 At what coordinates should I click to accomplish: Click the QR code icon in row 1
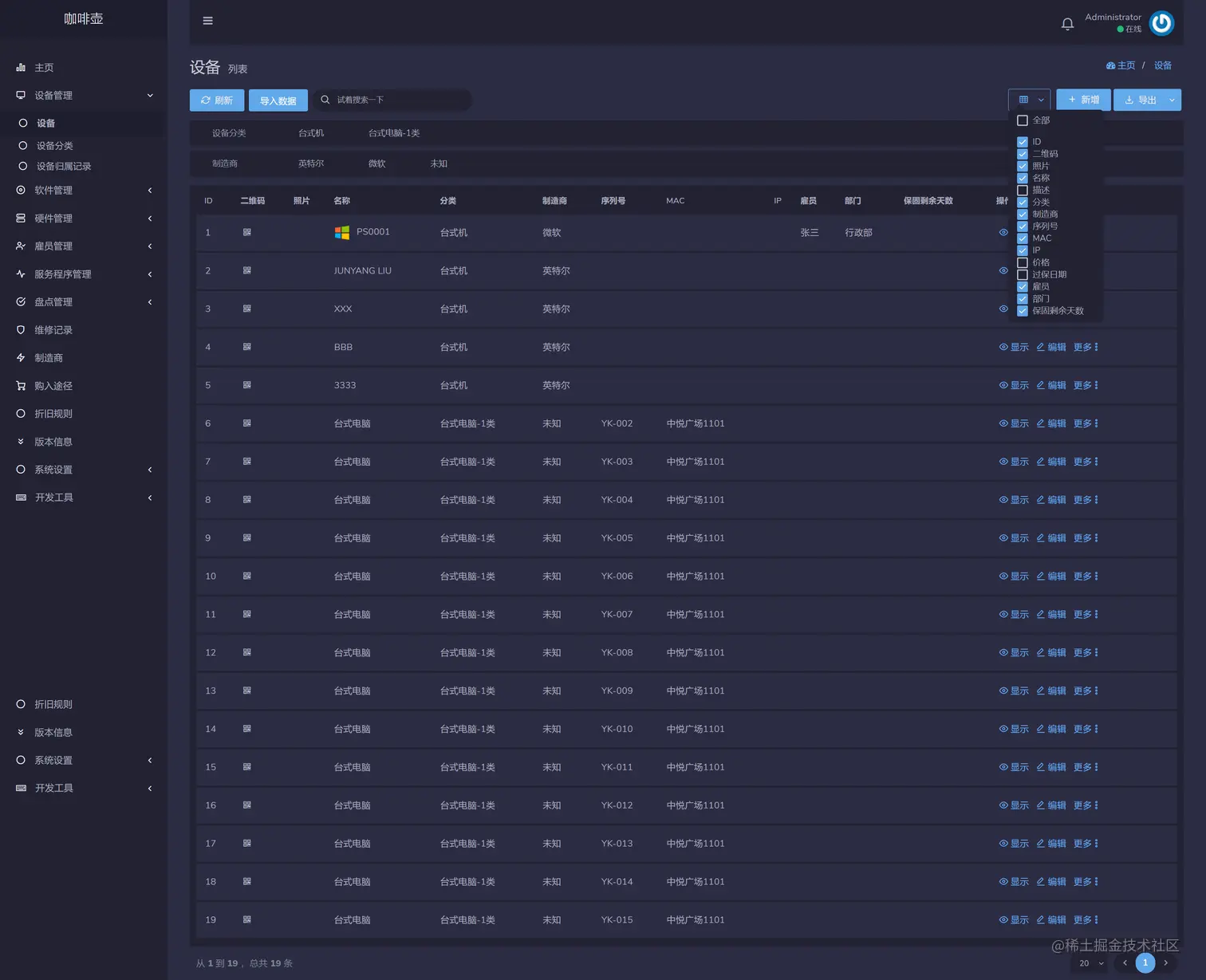tap(247, 232)
